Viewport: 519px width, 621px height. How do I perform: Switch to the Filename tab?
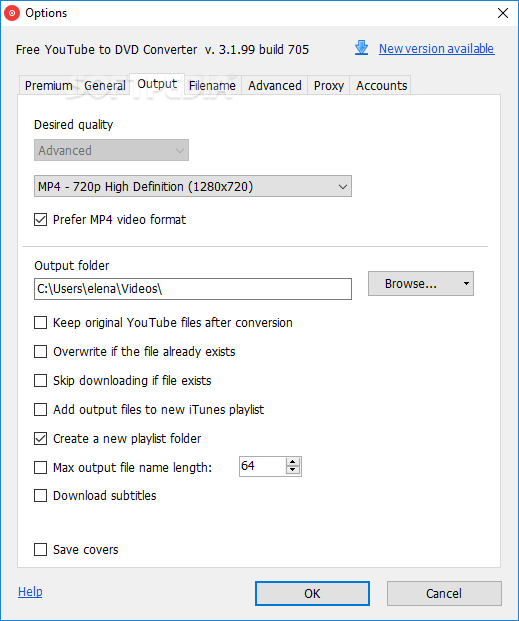coord(212,86)
